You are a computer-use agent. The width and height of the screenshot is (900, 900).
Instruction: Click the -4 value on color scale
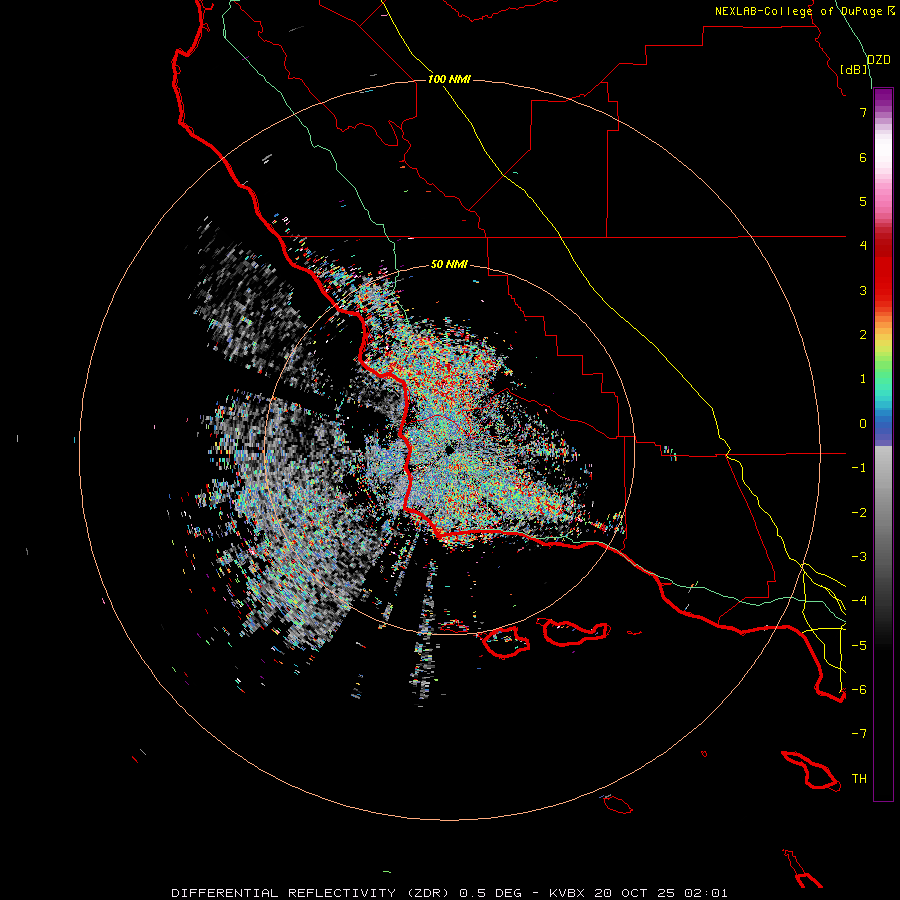pos(859,601)
